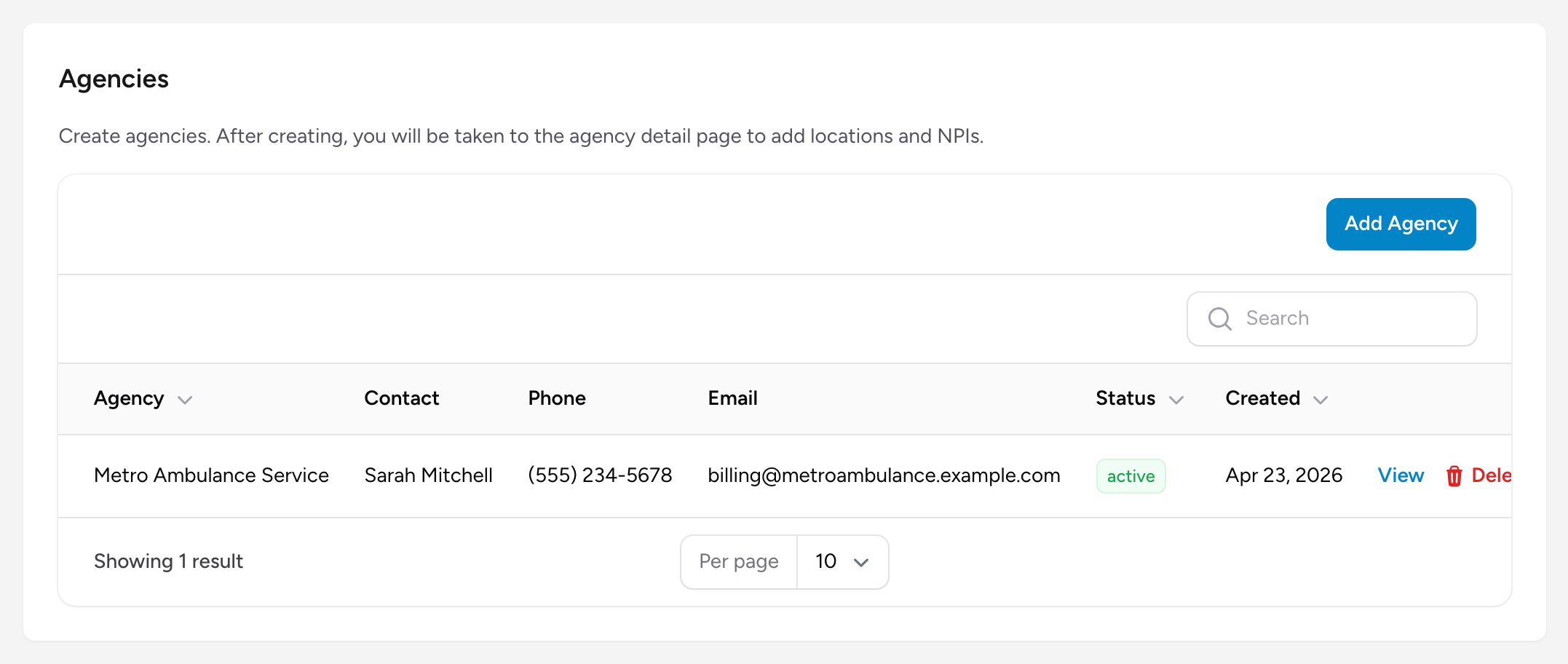Click the Add Agency button
The image size is (1568, 664).
click(x=1401, y=224)
